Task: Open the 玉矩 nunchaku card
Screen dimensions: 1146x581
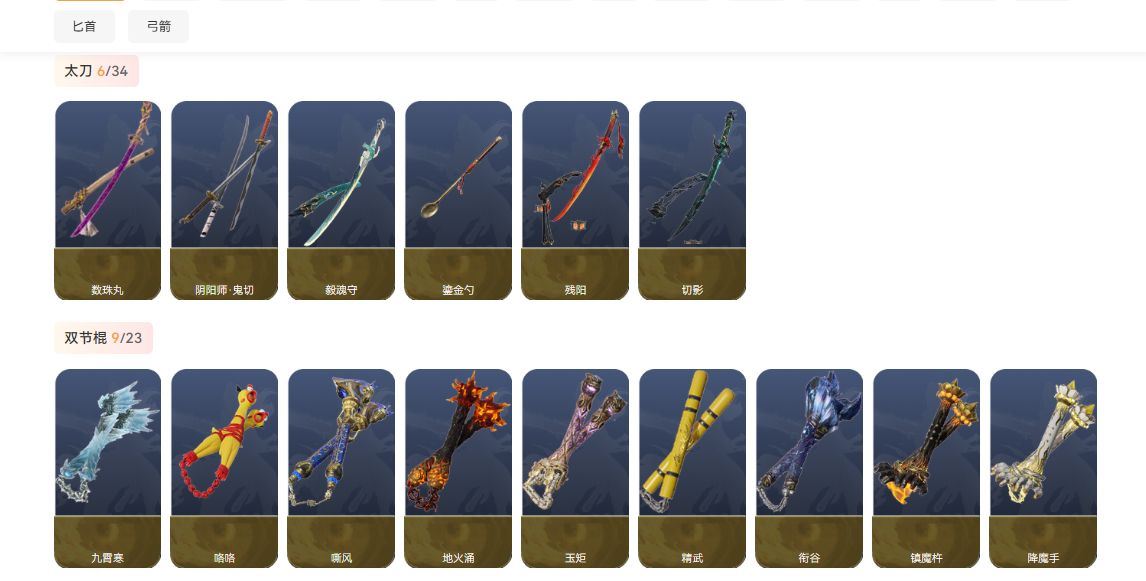Action: click(575, 468)
